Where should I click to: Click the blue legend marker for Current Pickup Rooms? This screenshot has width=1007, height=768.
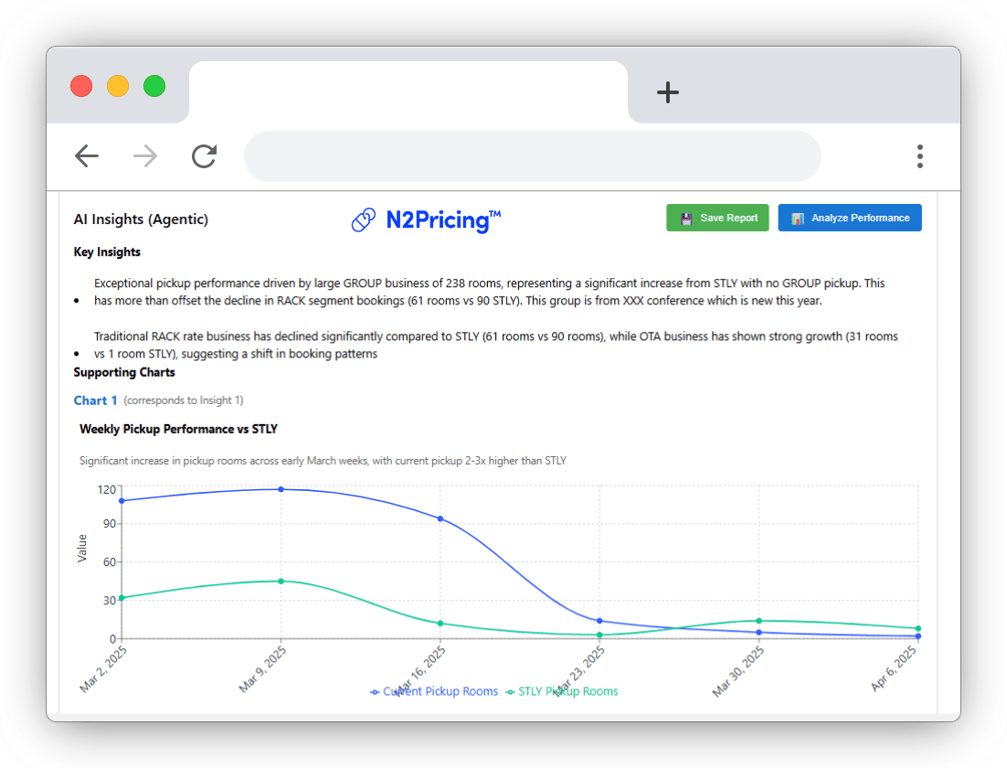pos(375,691)
